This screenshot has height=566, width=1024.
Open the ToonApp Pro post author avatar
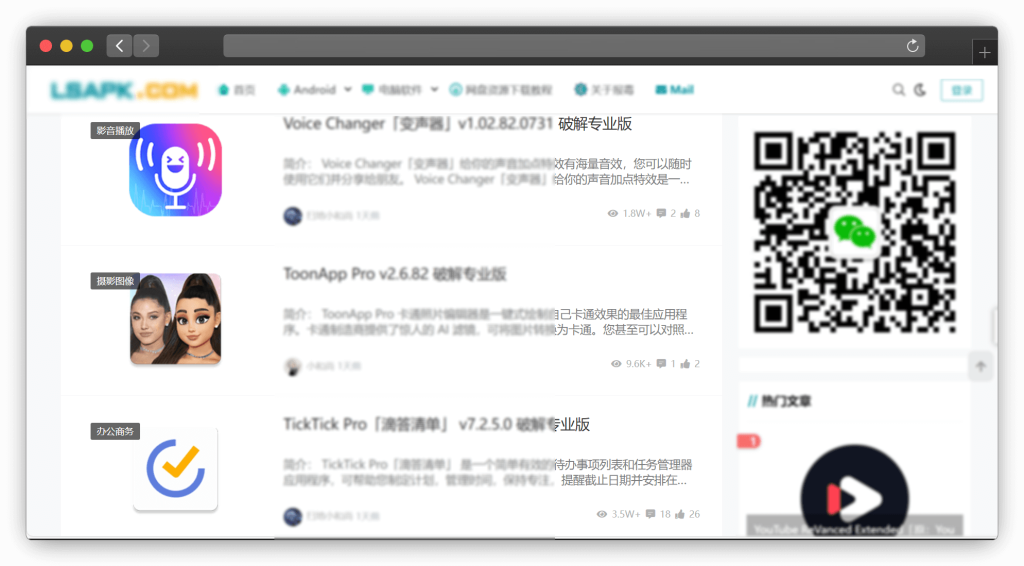click(293, 366)
